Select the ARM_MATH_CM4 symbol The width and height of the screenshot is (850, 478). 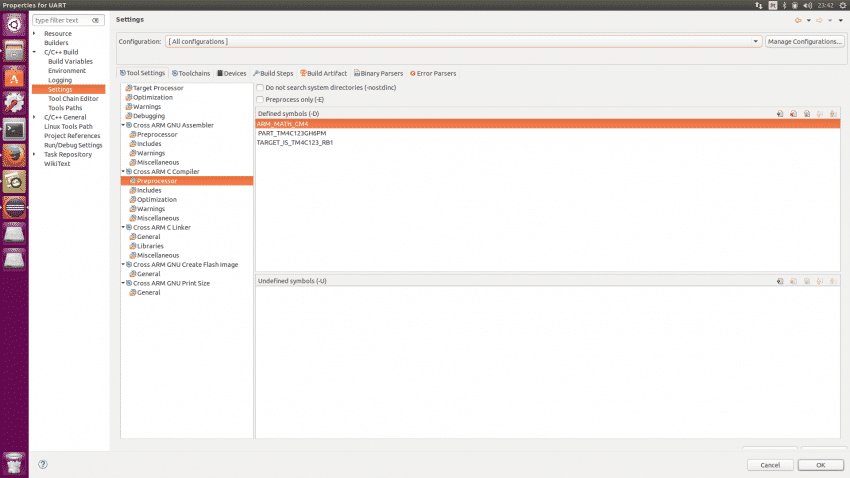coord(548,124)
